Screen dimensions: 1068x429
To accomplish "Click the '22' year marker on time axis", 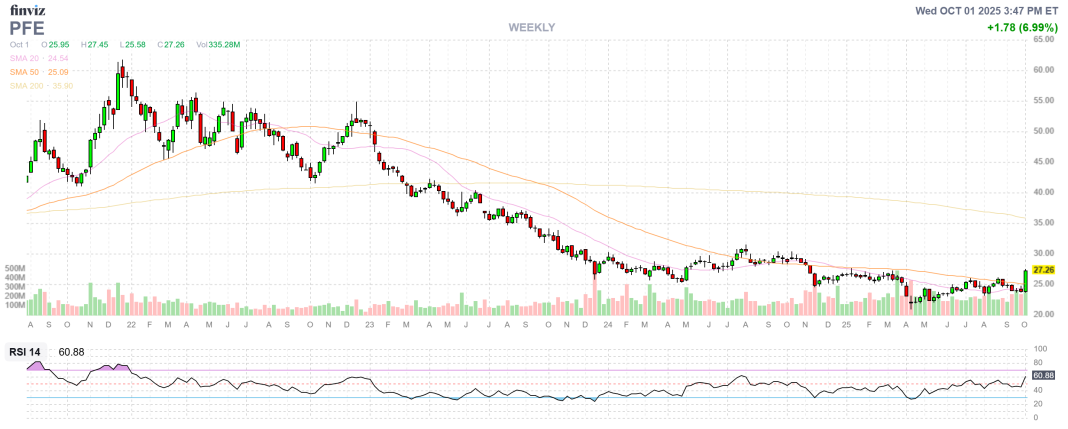I will pyautogui.click(x=130, y=325).
